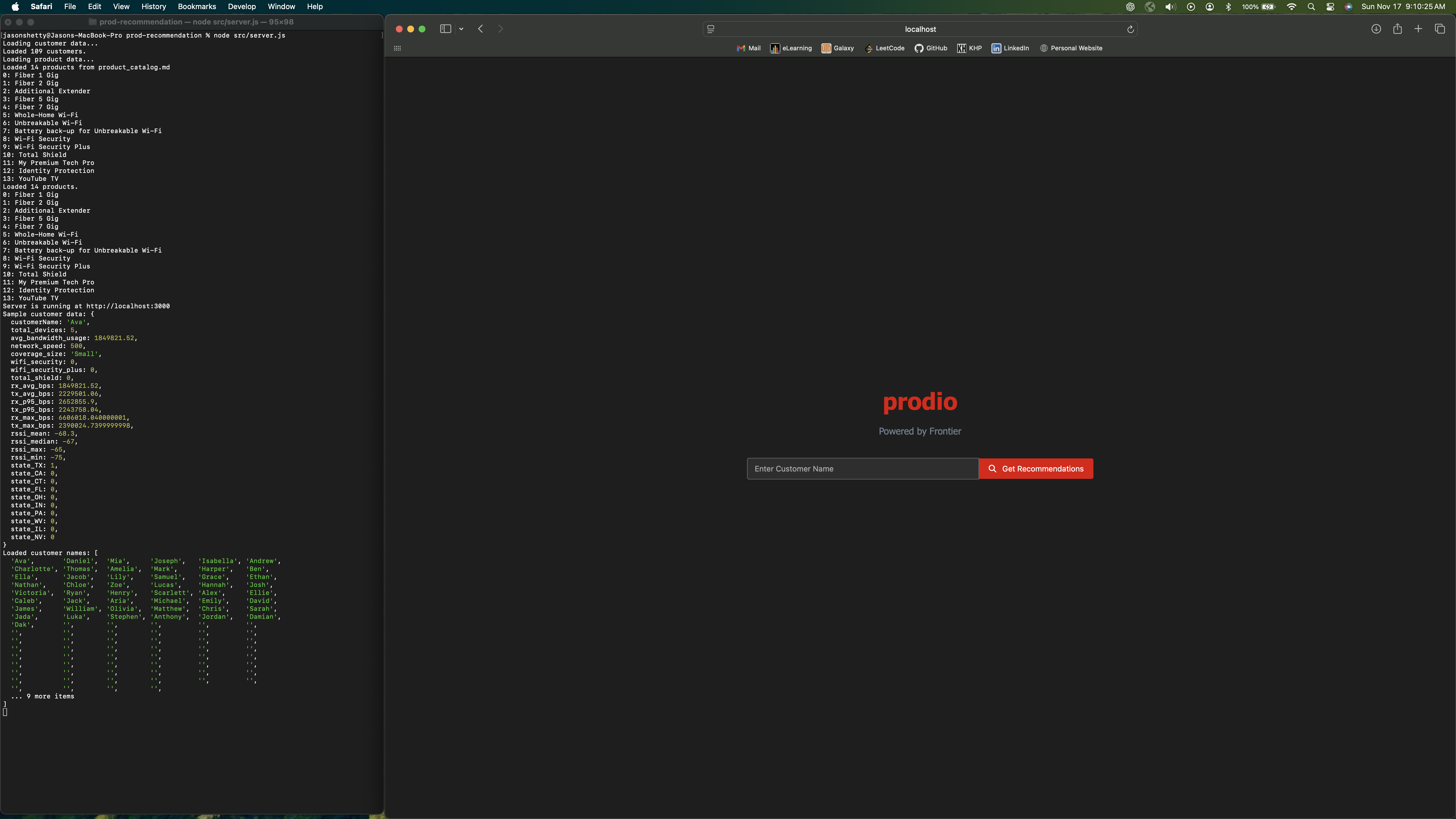
Task: Reload the localhost page
Action: click(1130, 29)
